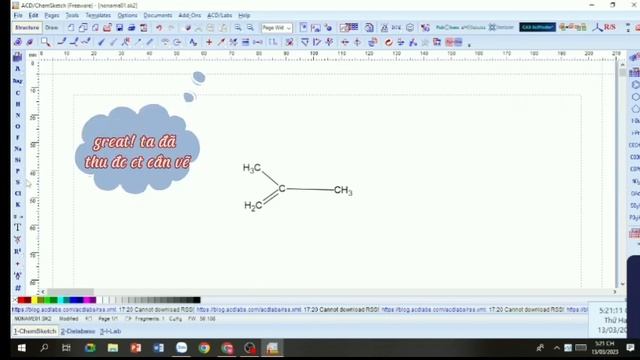This screenshot has width=640, height=360.
Task: Select Potassium atom K
Action: [x=18, y=204]
